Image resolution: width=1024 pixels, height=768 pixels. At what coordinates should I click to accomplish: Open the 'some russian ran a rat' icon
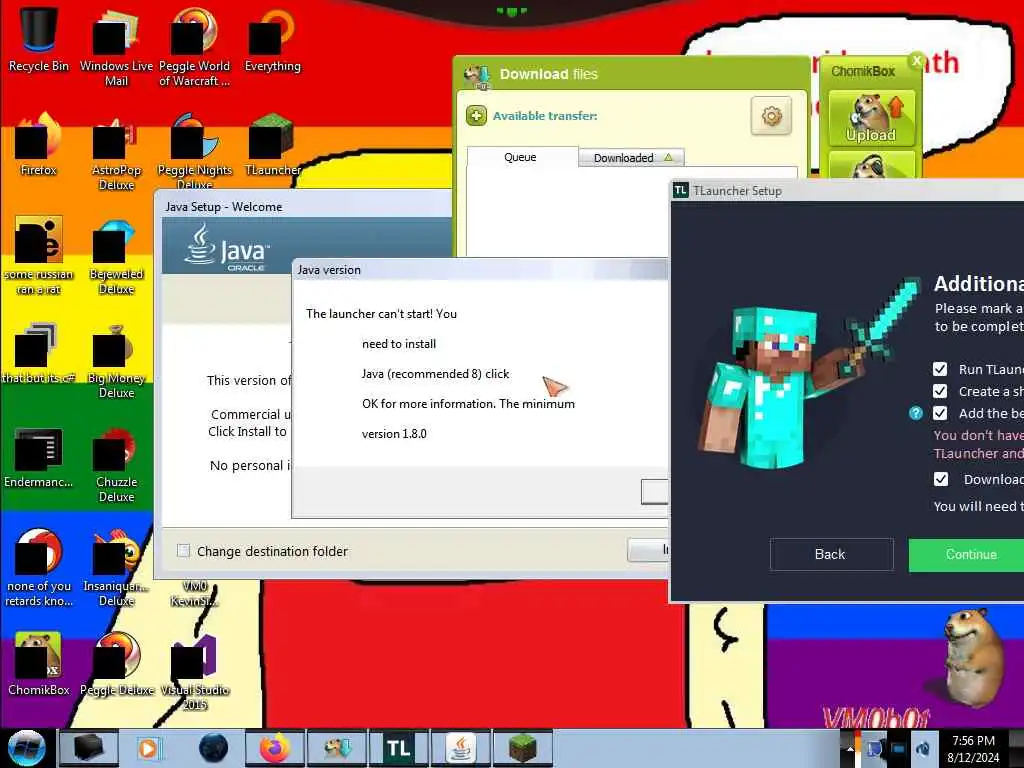(x=38, y=256)
